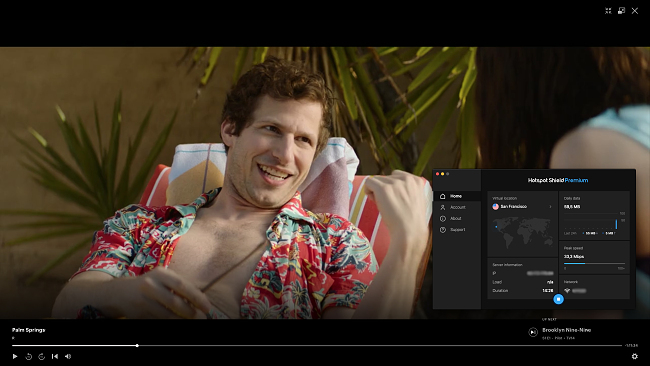The image size is (650, 366).
Task: Click the Wi-Fi network icon
Action: point(567,291)
